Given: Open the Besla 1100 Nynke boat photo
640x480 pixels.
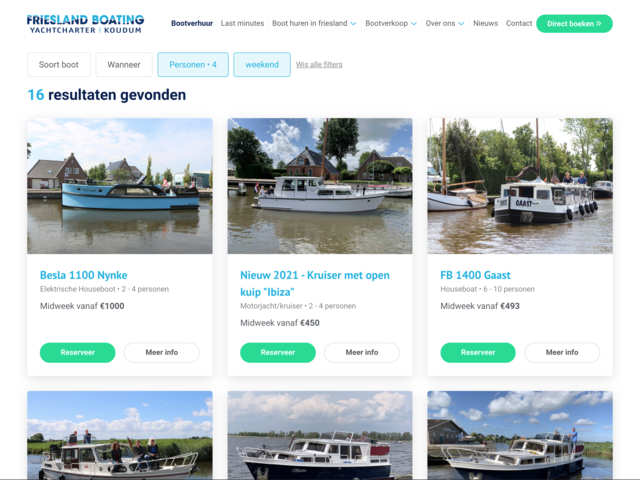Looking at the screenshot, I should (120, 186).
